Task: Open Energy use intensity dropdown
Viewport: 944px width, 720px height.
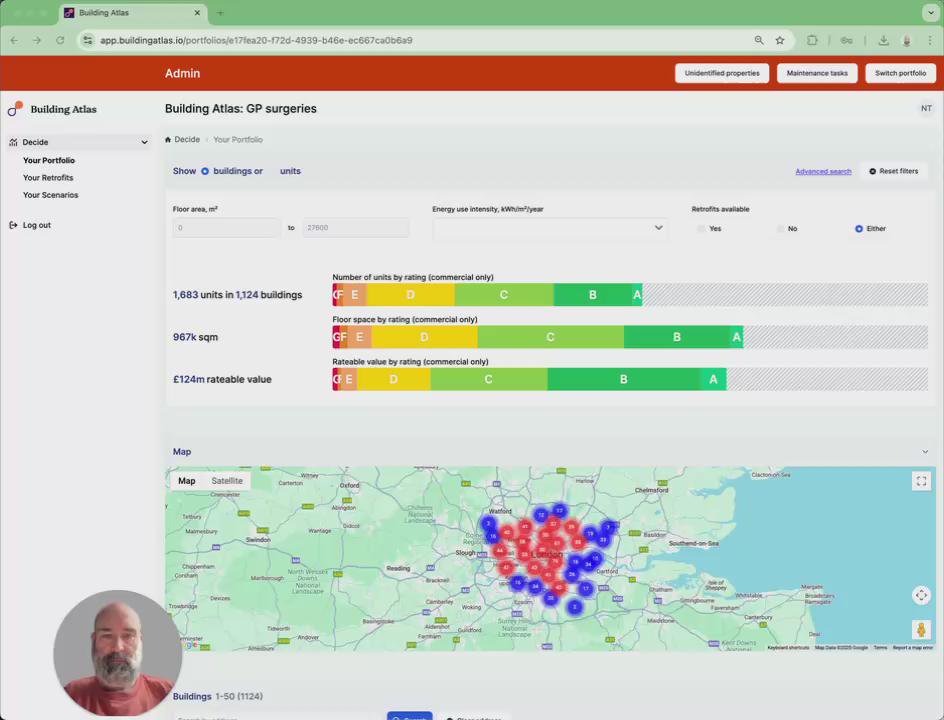Action: coord(550,228)
